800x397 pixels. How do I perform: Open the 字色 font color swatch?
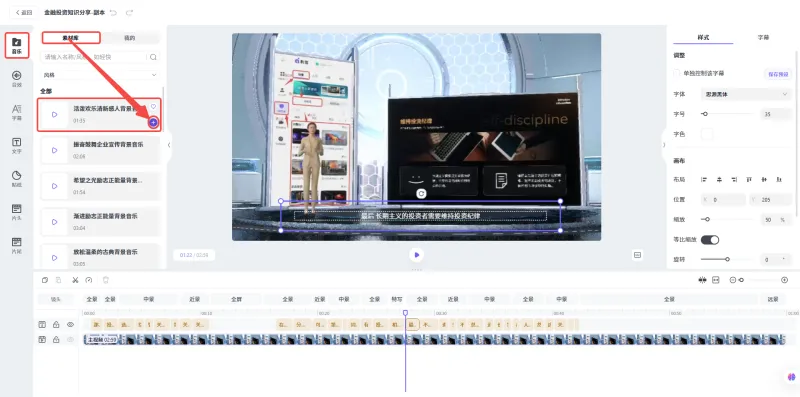[707, 134]
